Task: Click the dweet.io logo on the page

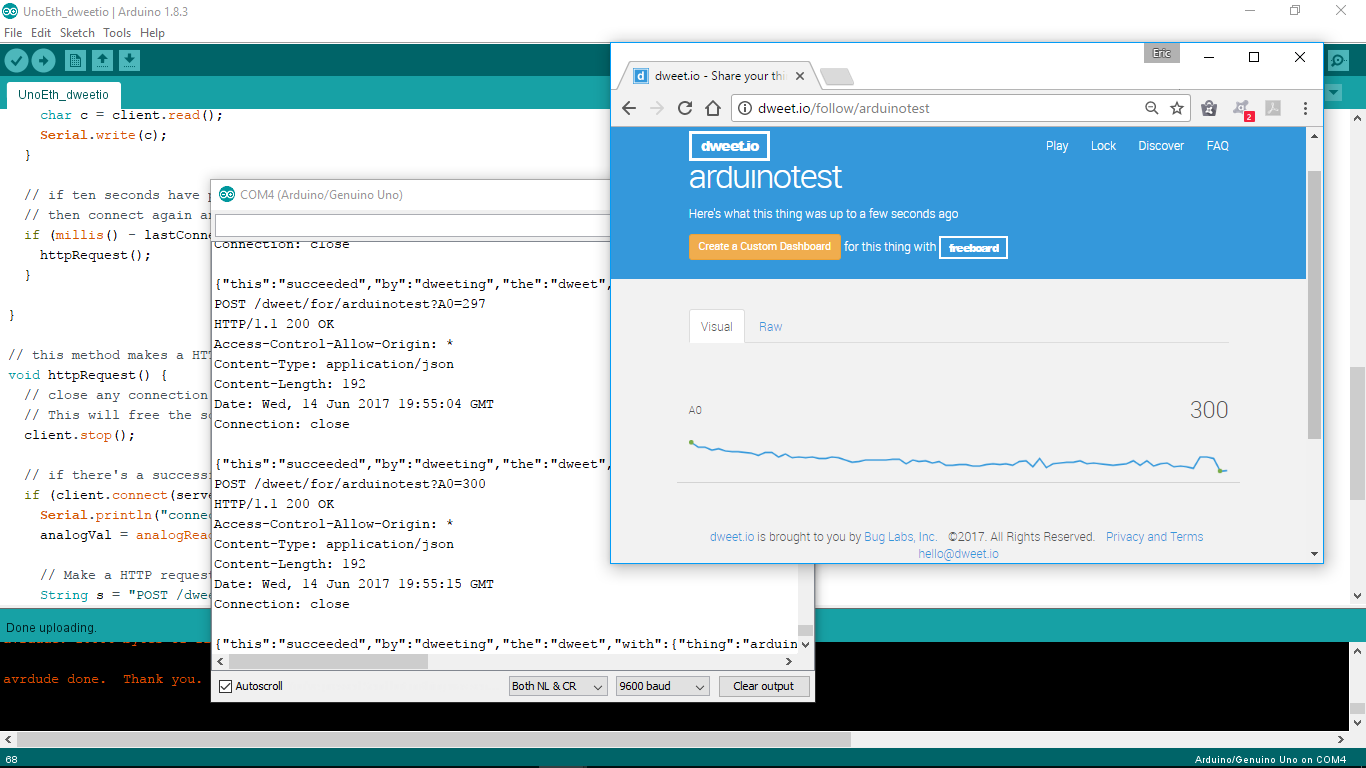Action: 729,146
